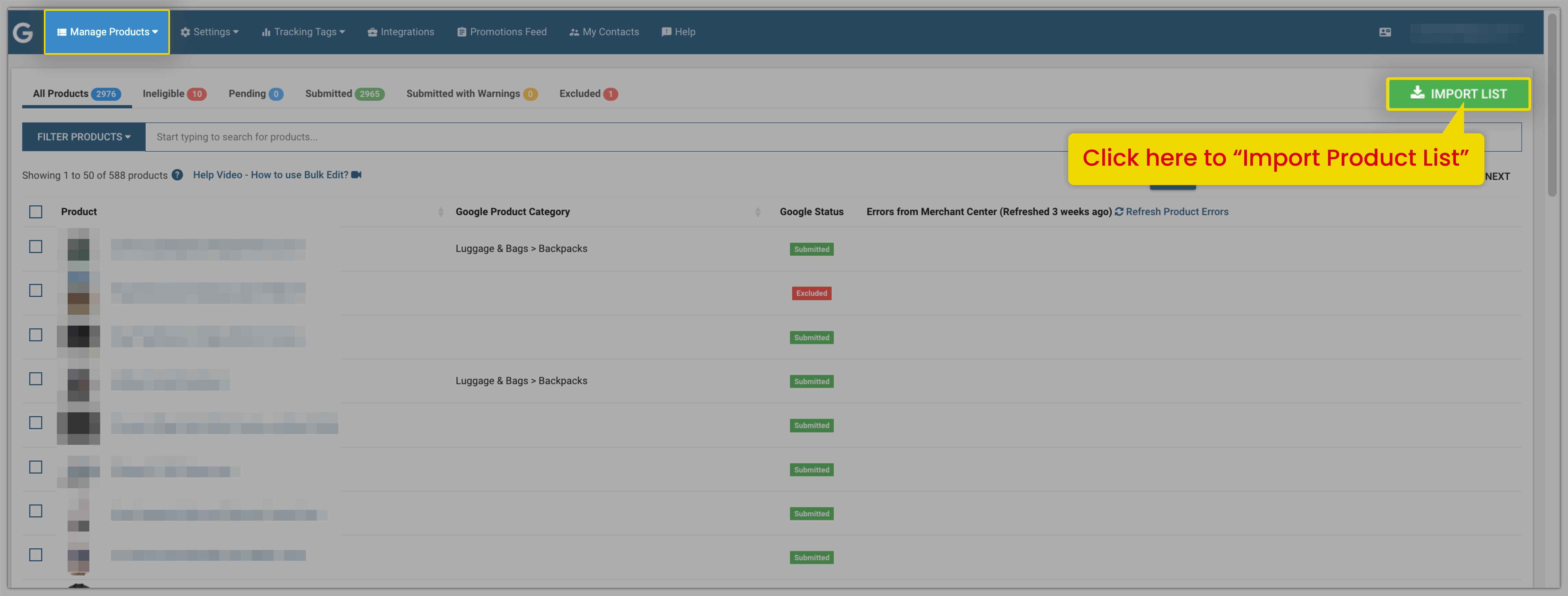Focus the product search field
The height and width of the screenshot is (596, 1568).
point(833,137)
